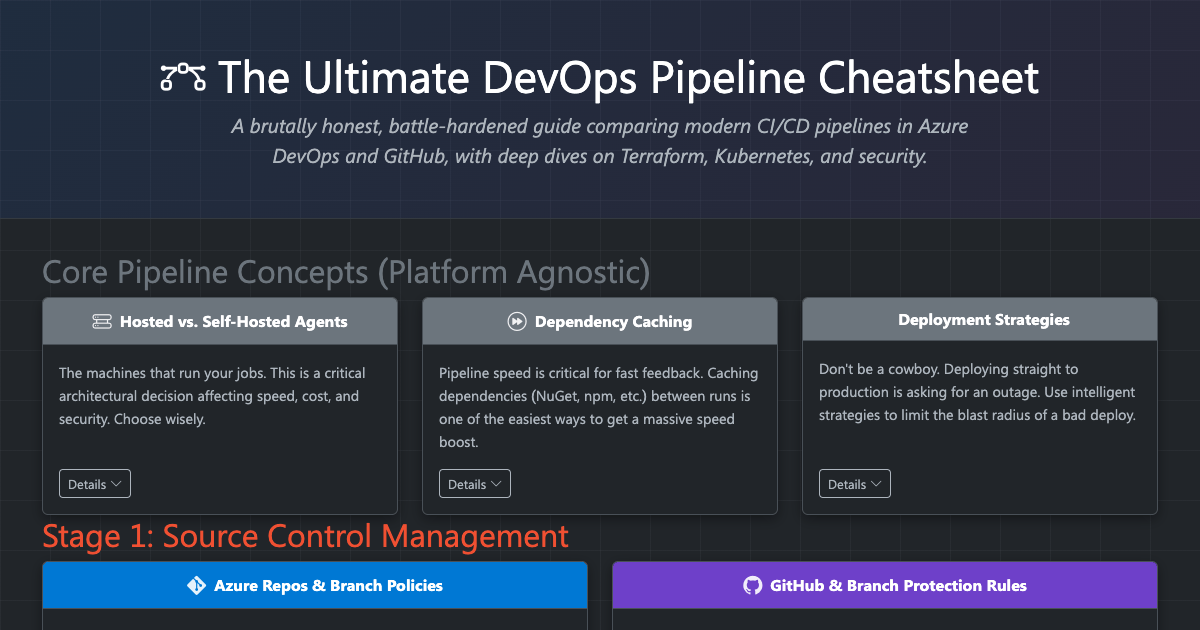This screenshot has width=1200, height=630.
Task: Click the fast-forward icon in Dependency Caching header
Action: coord(517,322)
